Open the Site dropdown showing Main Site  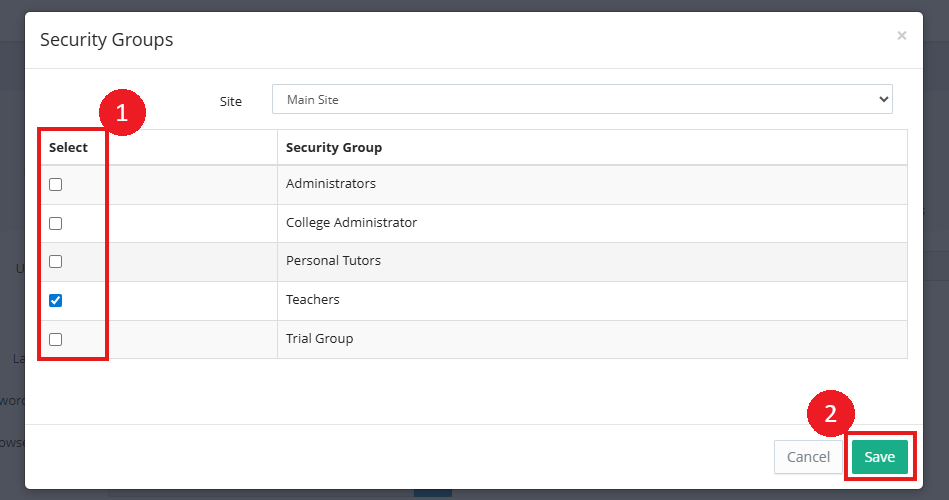click(582, 99)
